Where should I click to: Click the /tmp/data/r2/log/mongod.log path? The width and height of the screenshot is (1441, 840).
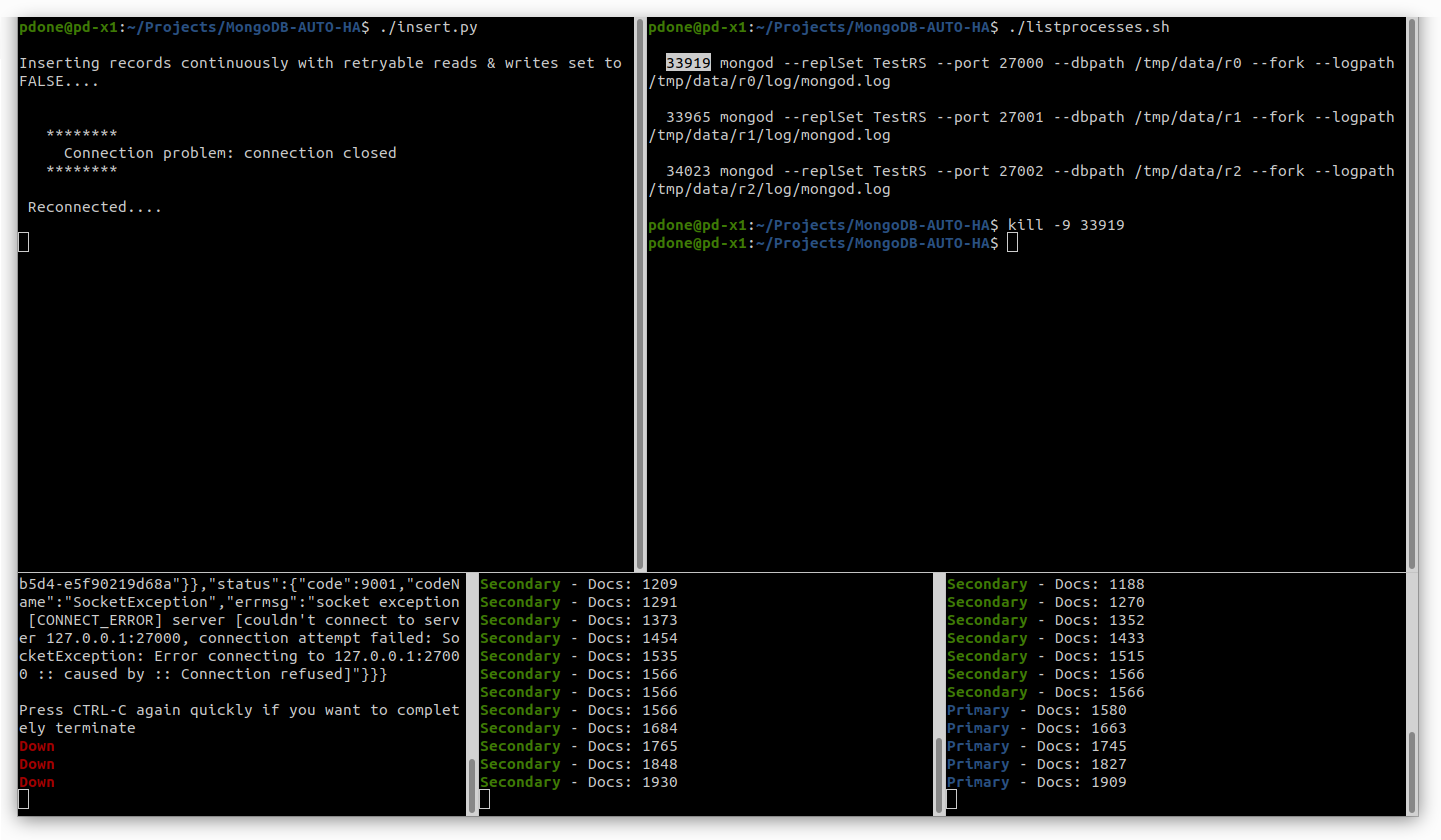click(769, 189)
